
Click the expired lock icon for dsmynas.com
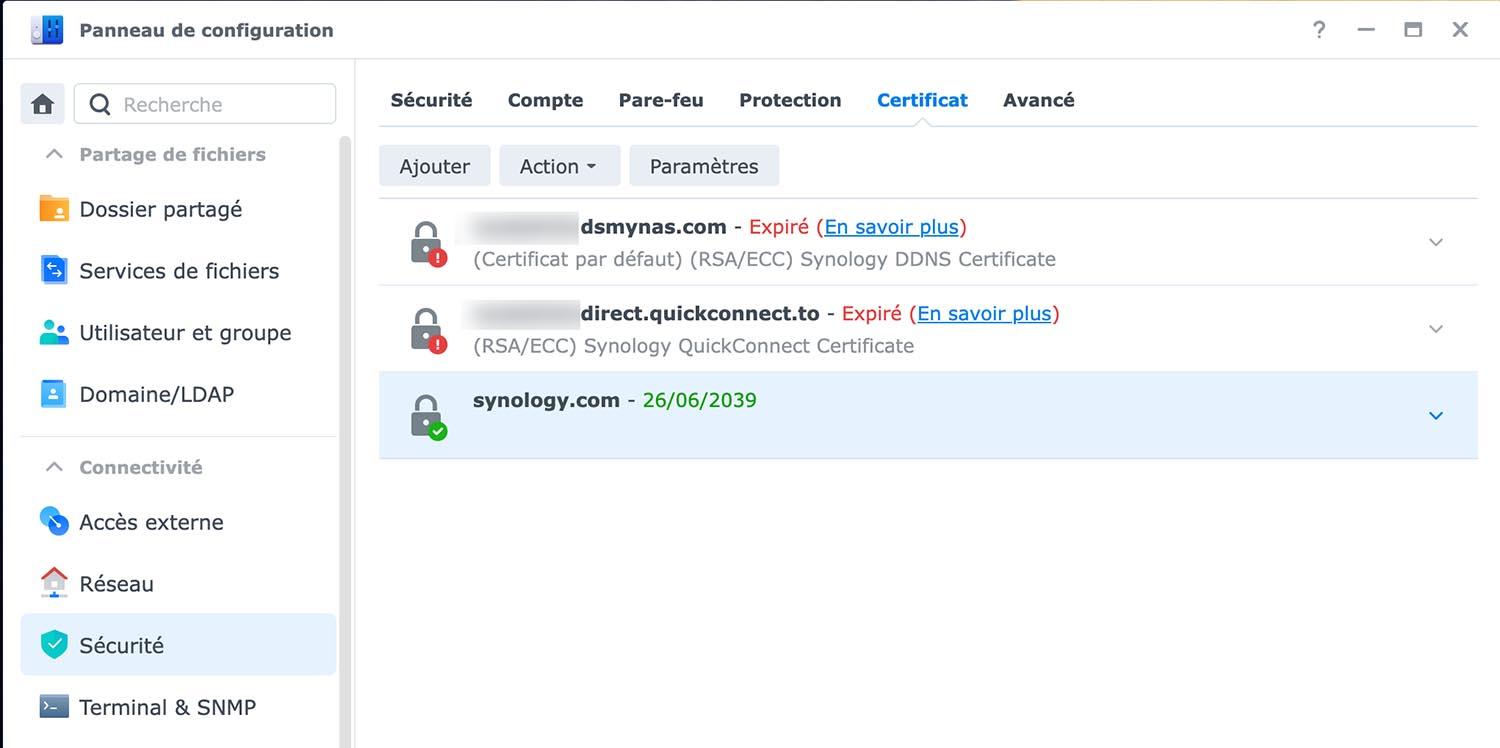pos(428,243)
